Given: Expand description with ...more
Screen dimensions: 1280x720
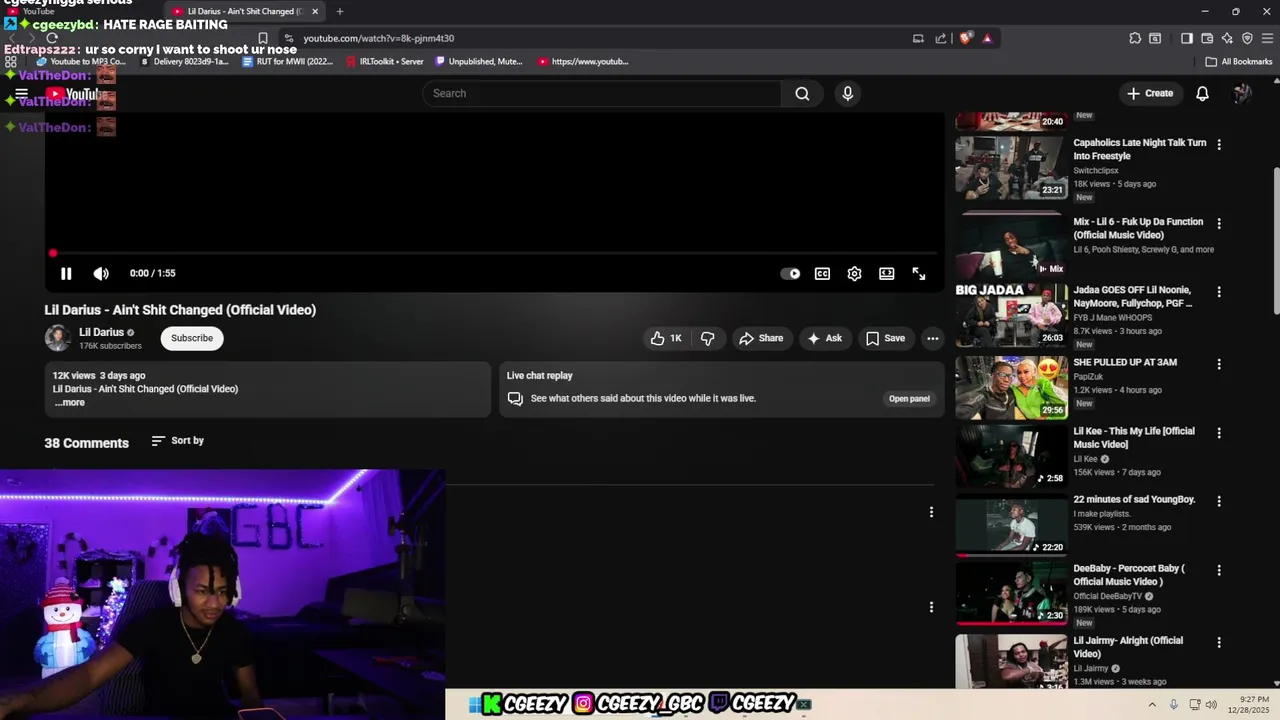Looking at the screenshot, I should pyautogui.click(x=70, y=402).
